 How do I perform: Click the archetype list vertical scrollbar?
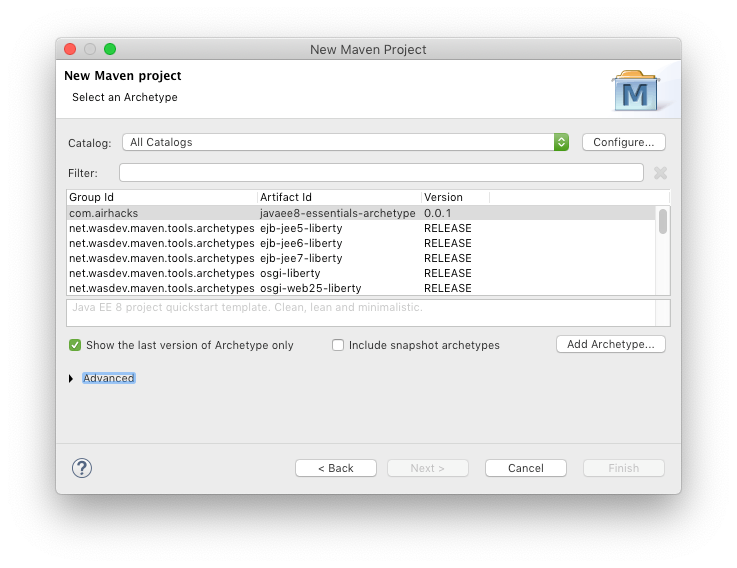(663, 222)
